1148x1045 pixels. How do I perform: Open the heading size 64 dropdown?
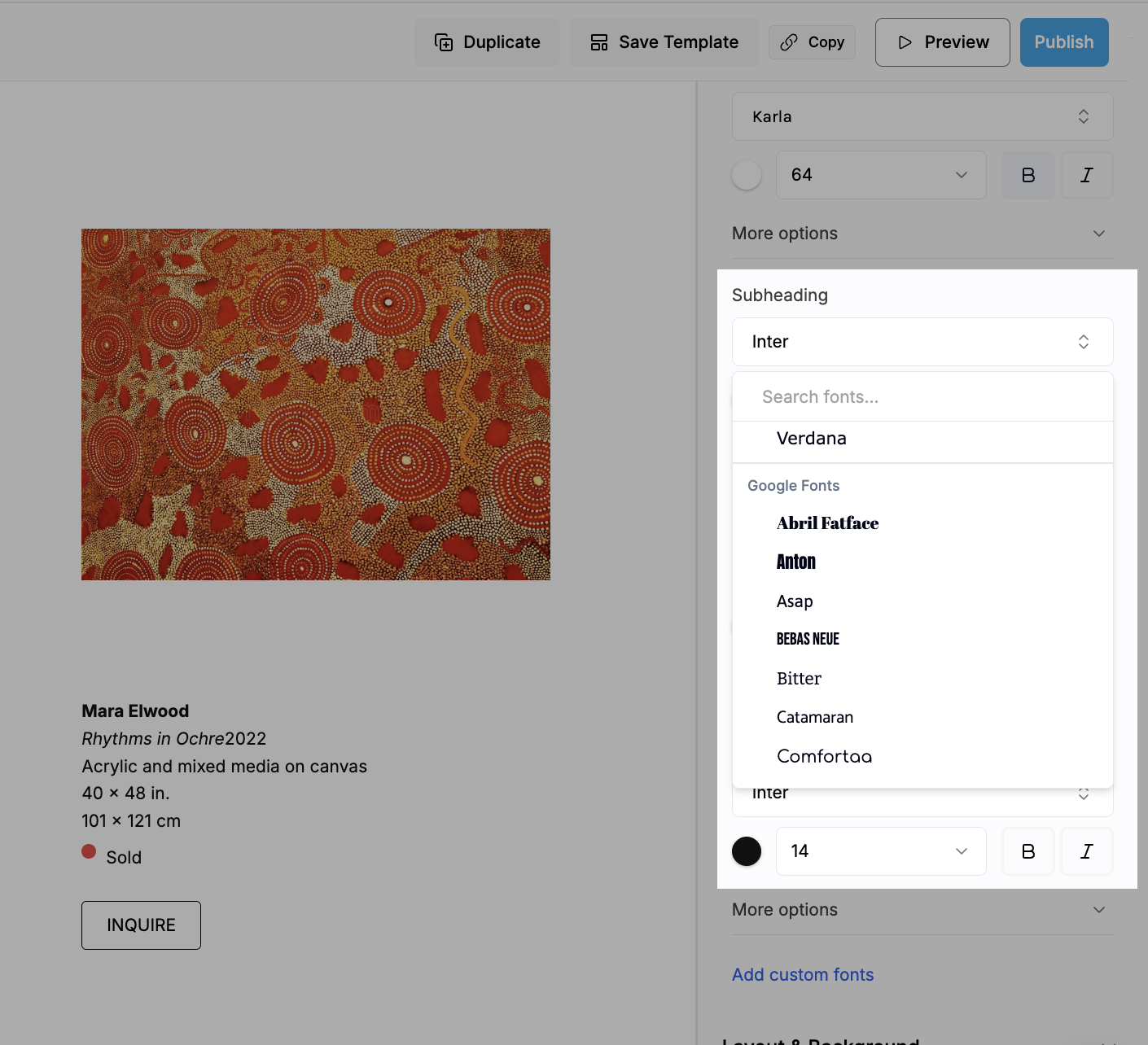(x=880, y=175)
